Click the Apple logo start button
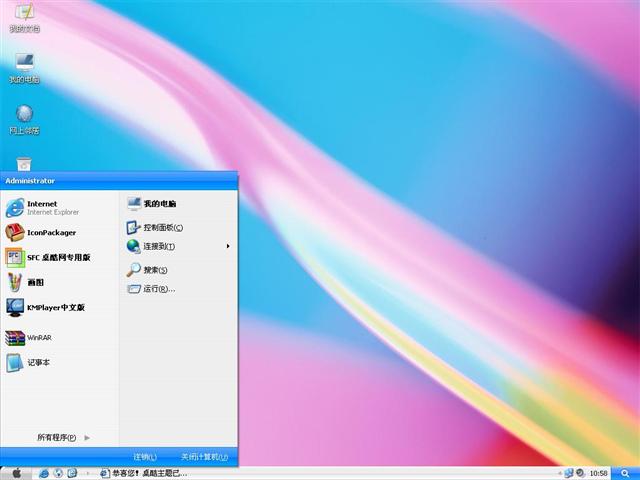This screenshot has width=640, height=480. tap(16, 473)
